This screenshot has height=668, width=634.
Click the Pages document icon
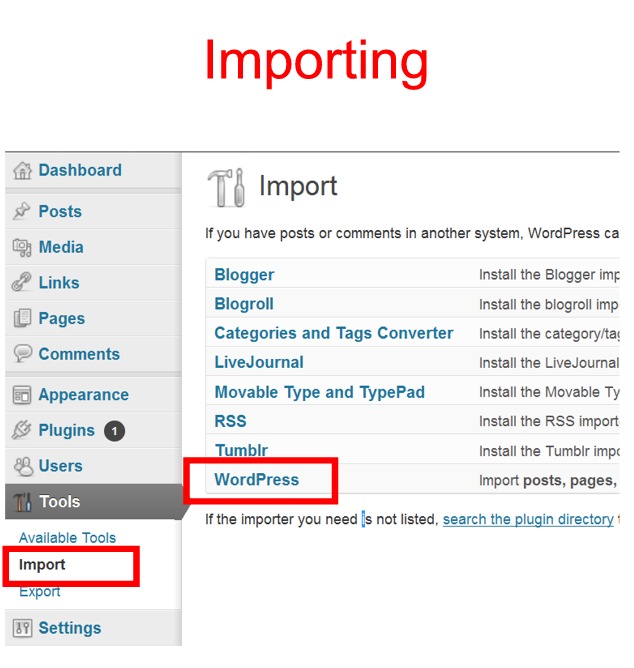point(22,318)
